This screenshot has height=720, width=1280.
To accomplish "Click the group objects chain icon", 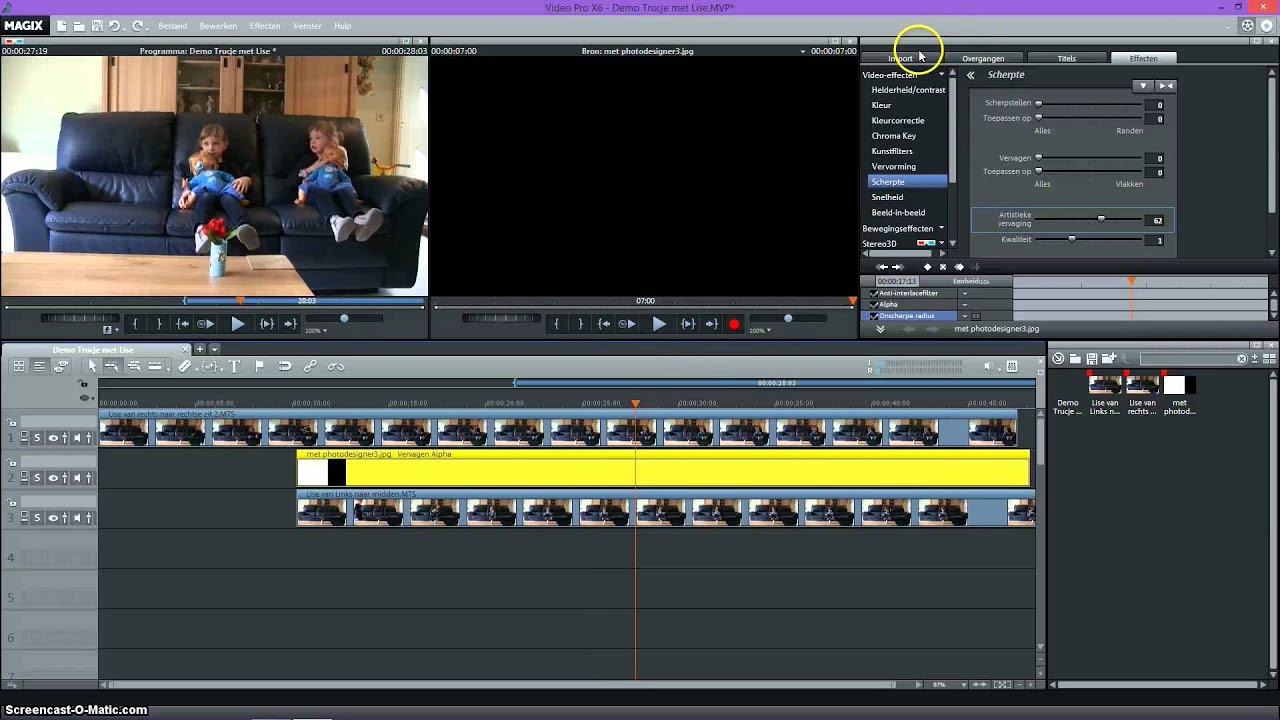I will 310,367.
